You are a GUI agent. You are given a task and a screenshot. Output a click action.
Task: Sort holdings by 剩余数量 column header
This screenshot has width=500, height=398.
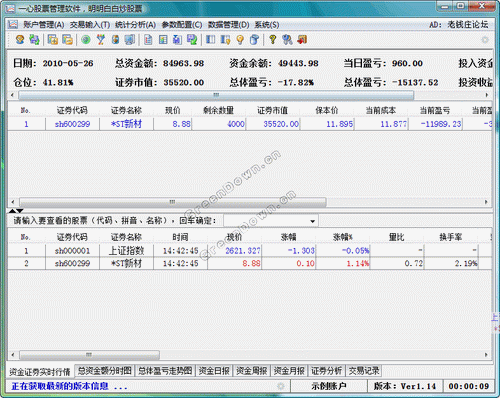218,110
